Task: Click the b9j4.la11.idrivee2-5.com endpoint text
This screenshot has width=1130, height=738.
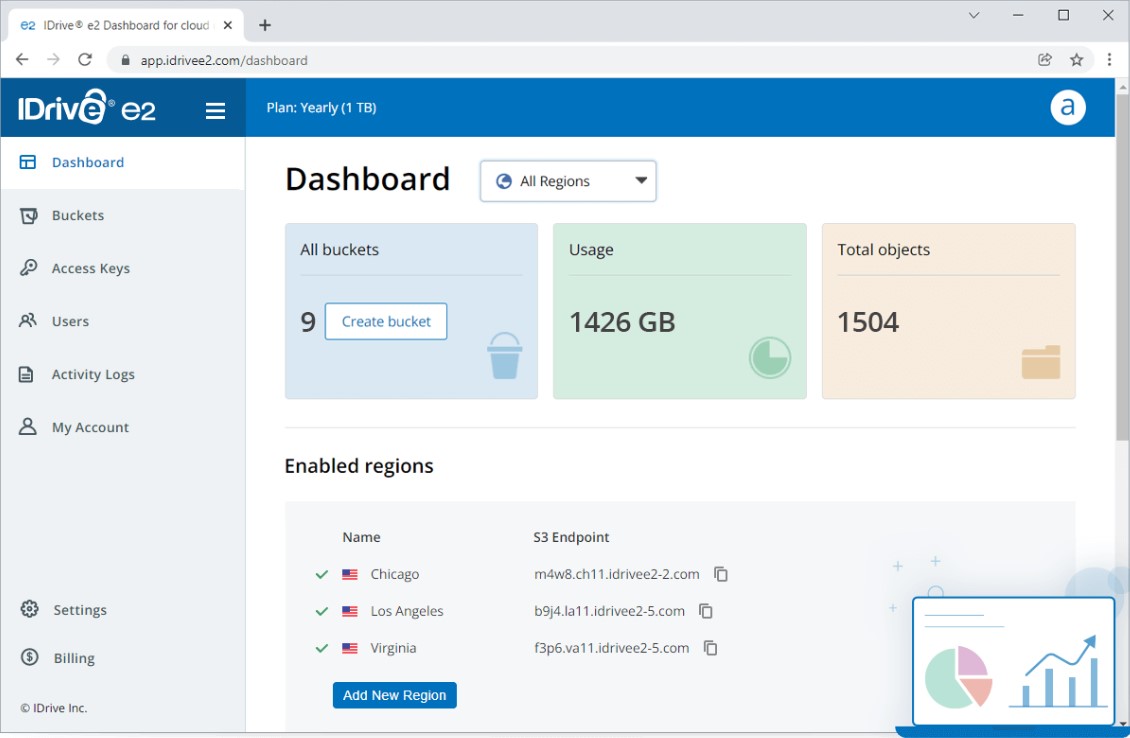Action: coord(610,611)
